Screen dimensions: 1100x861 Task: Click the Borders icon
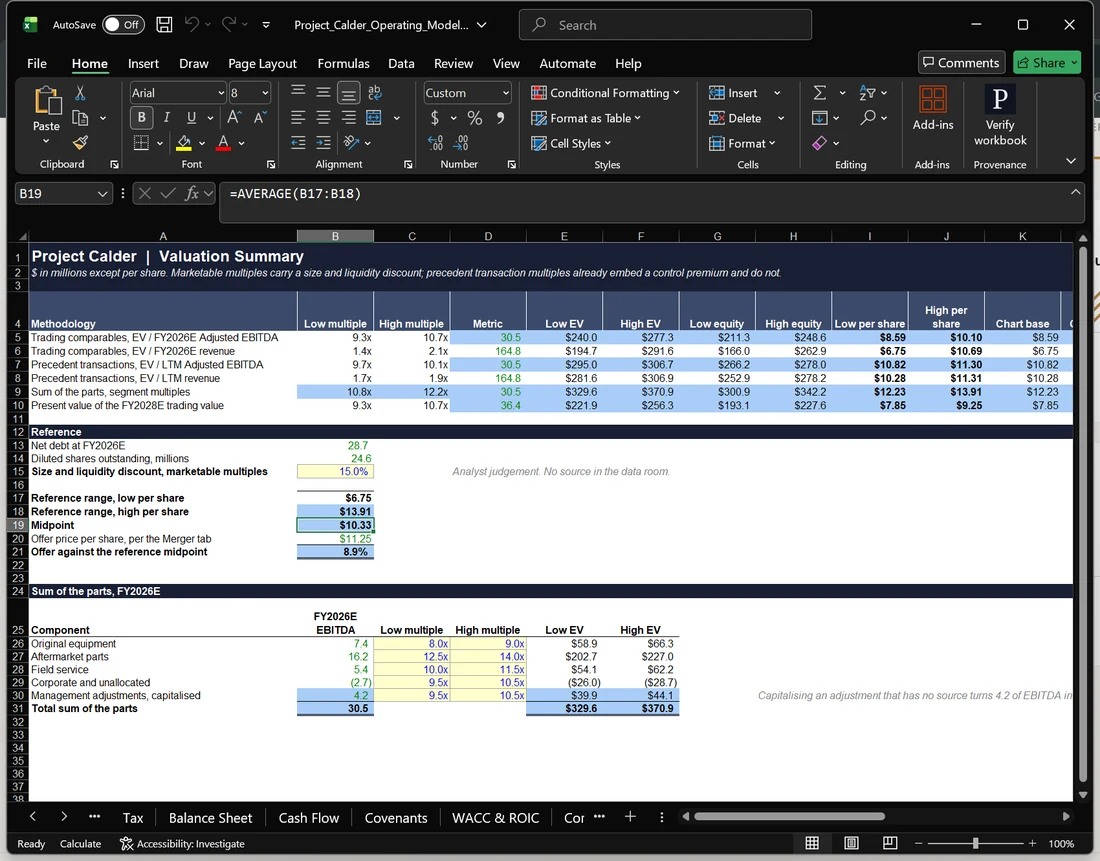pyautogui.click(x=141, y=143)
